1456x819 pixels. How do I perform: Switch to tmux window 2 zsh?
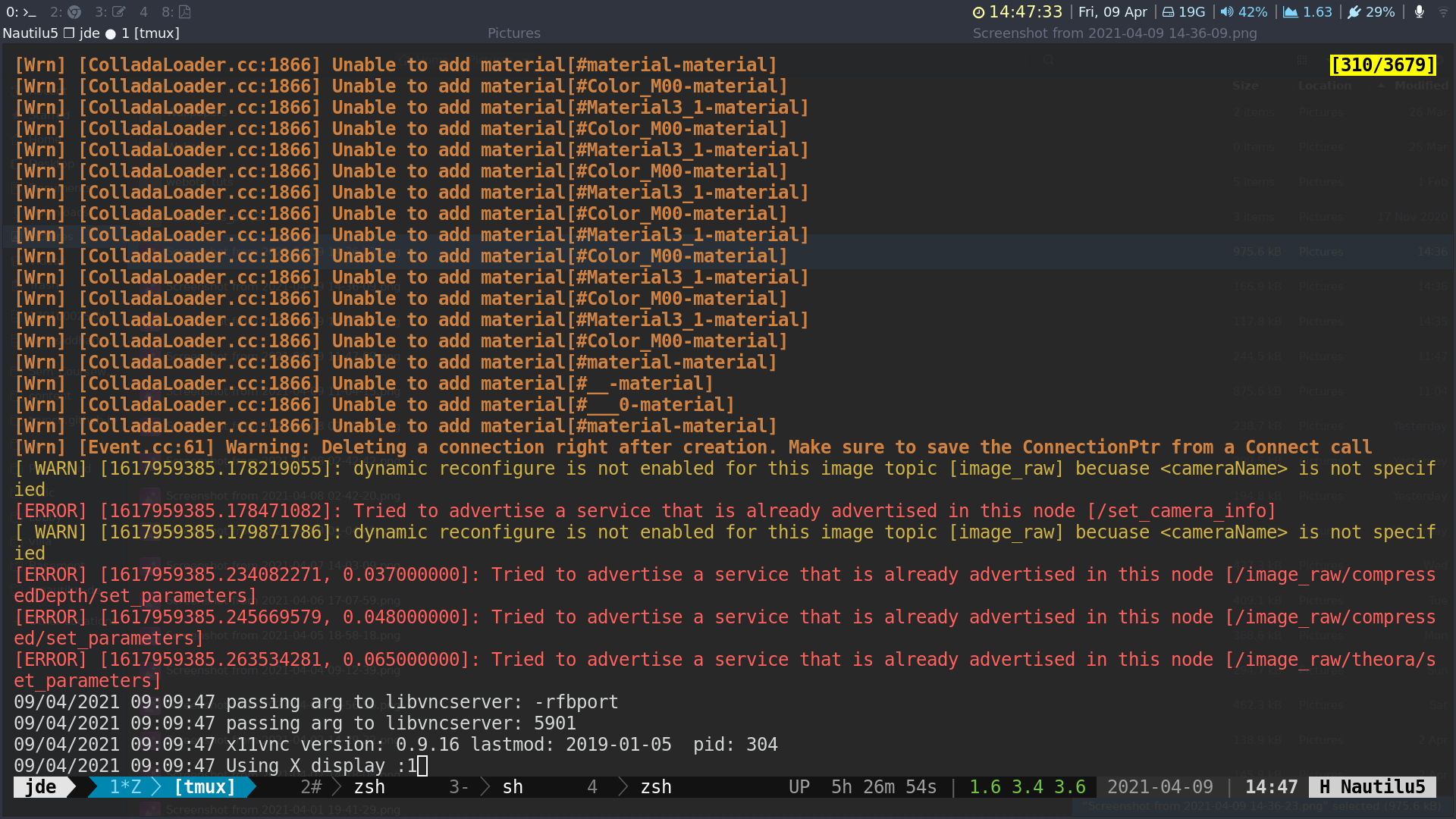point(369,787)
